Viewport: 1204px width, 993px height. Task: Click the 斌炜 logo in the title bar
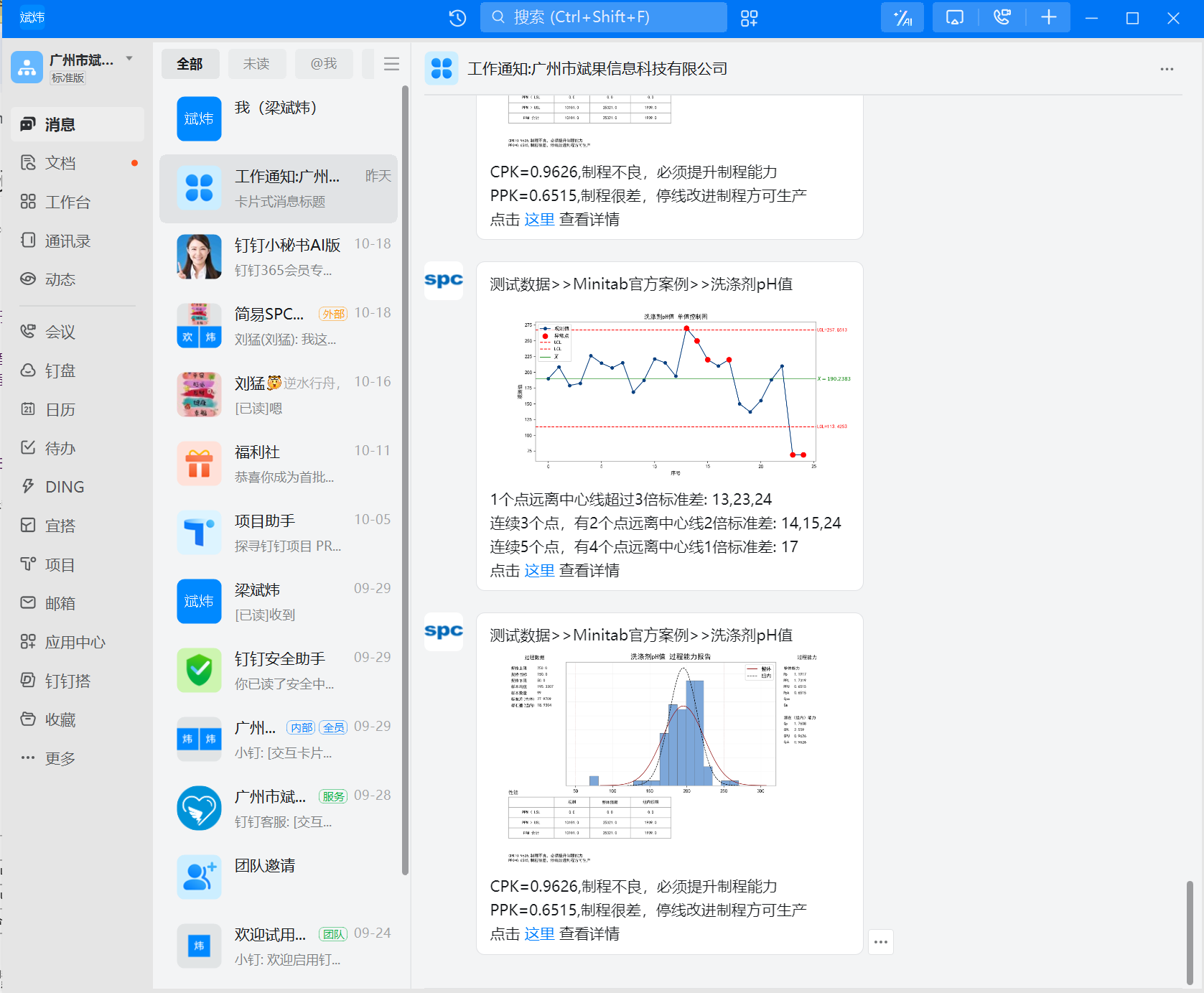[32, 17]
